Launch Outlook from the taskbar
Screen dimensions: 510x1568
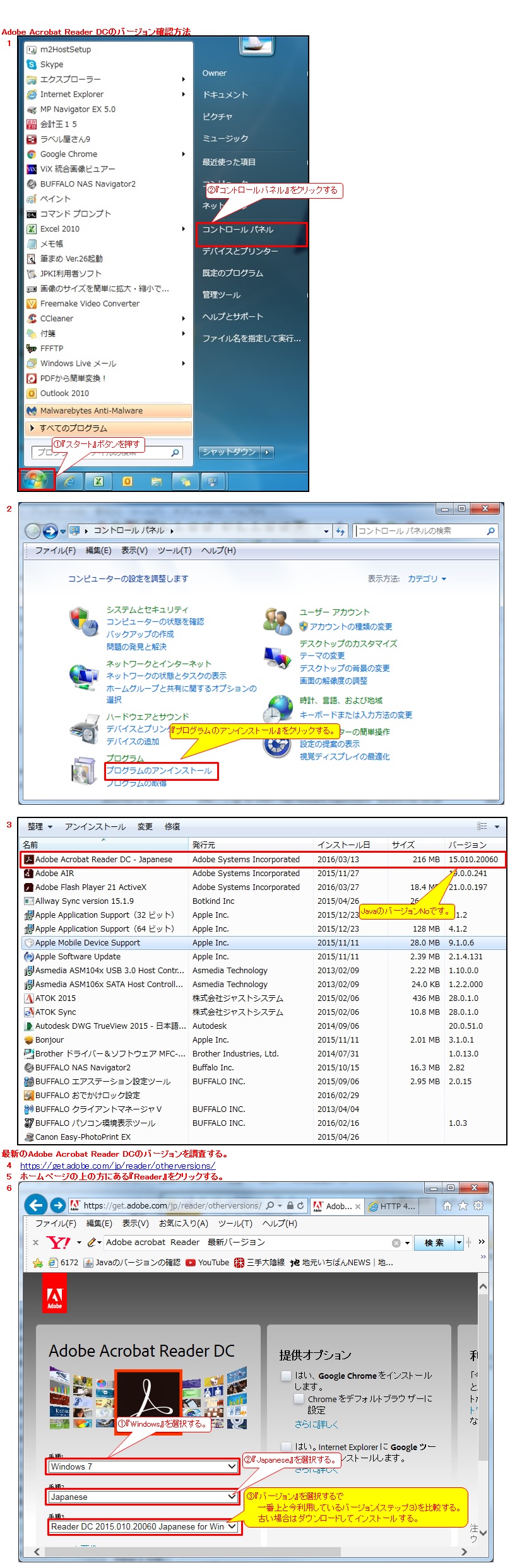tap(127, 481)
